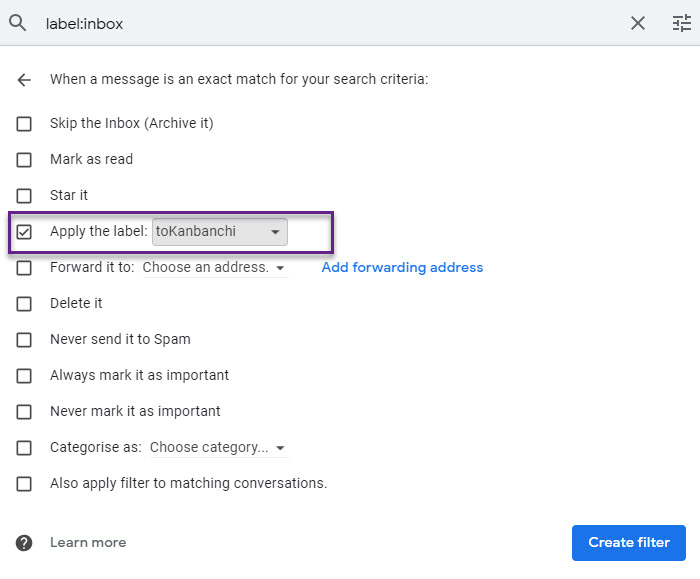Viewport: 700px width, 579px height.
Task: Click Add forwarding address link
Action: pyautogui.click(x=402, y=267)
